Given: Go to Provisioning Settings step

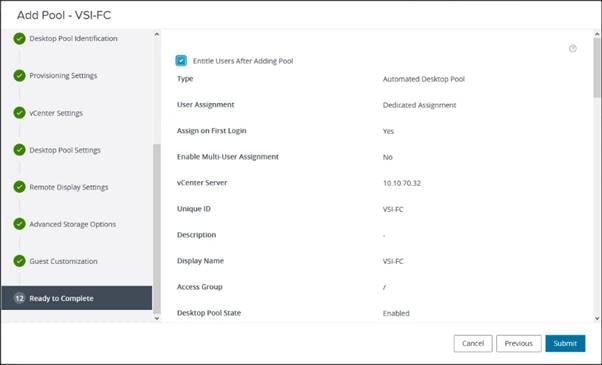Looking at the screenshot, I should coord(63,76).
